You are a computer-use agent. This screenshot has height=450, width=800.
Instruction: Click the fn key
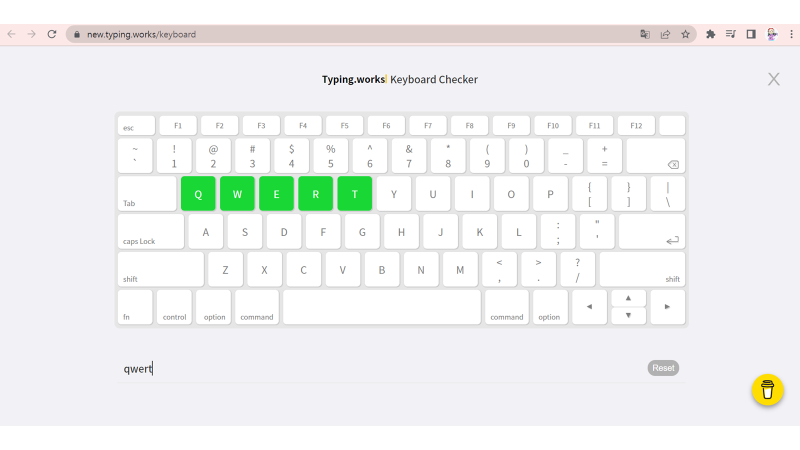click(135, 307)
